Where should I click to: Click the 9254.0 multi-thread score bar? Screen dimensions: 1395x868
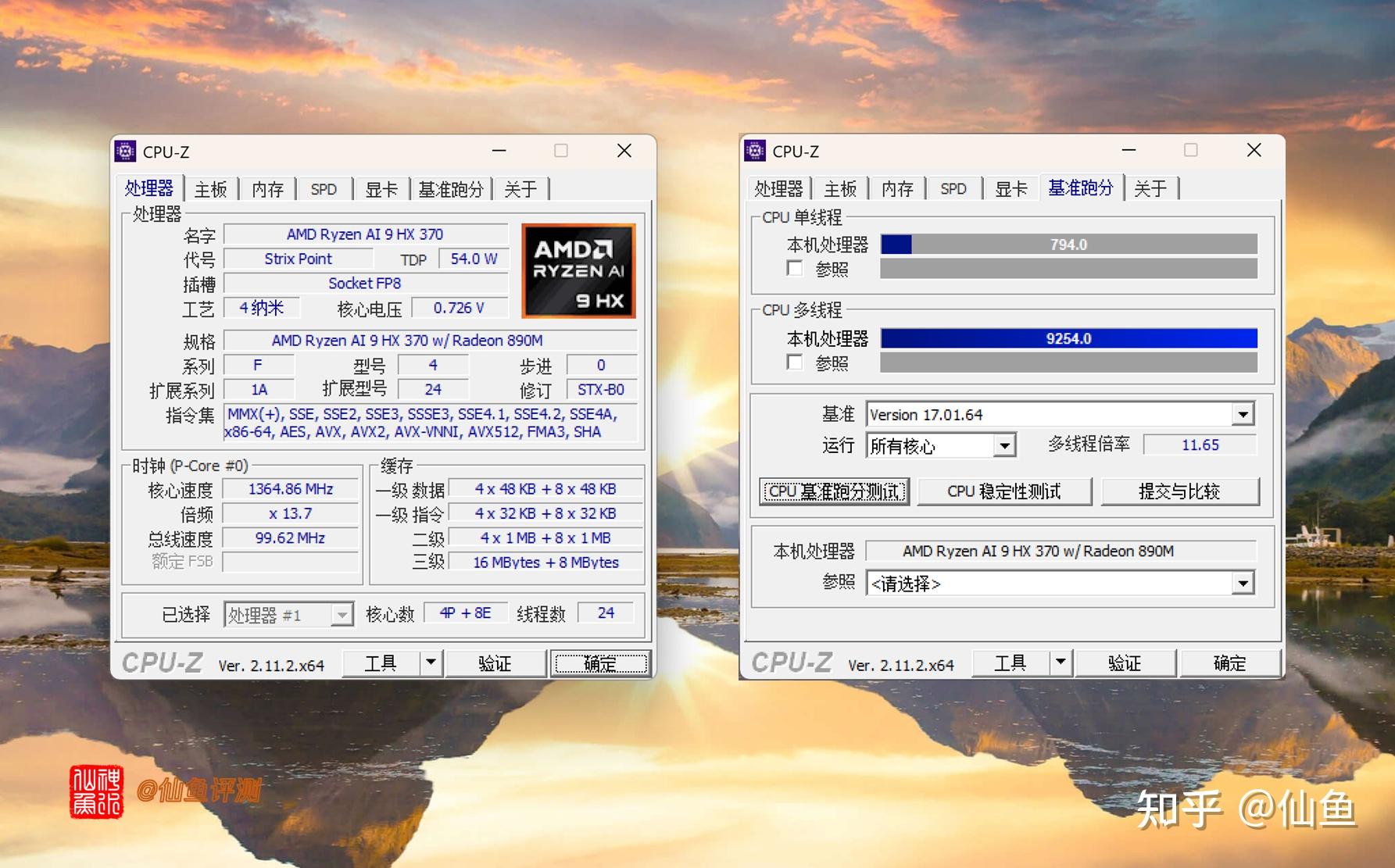1068,338
